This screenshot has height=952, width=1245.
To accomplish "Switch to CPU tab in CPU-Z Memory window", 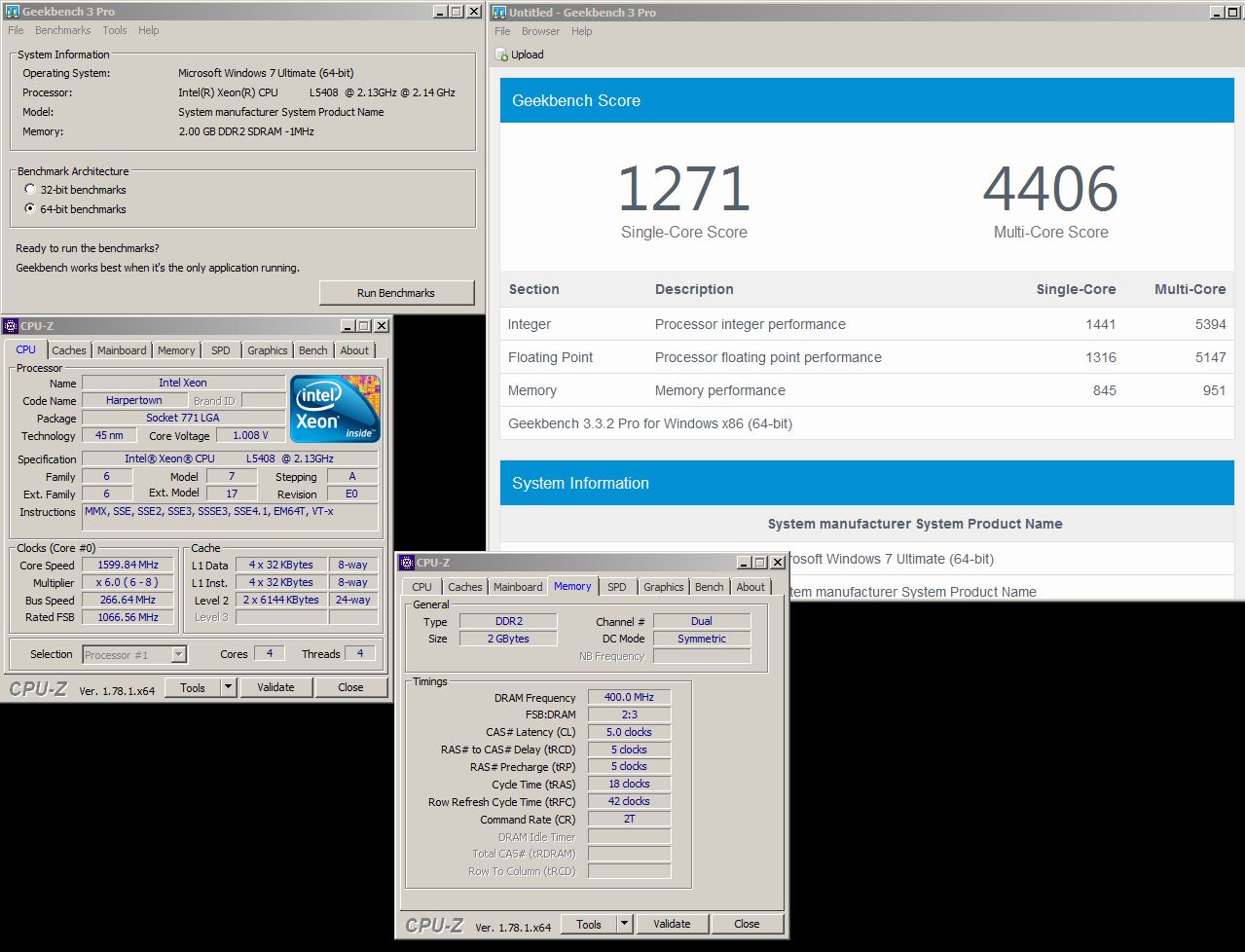I will pos(421,587).
